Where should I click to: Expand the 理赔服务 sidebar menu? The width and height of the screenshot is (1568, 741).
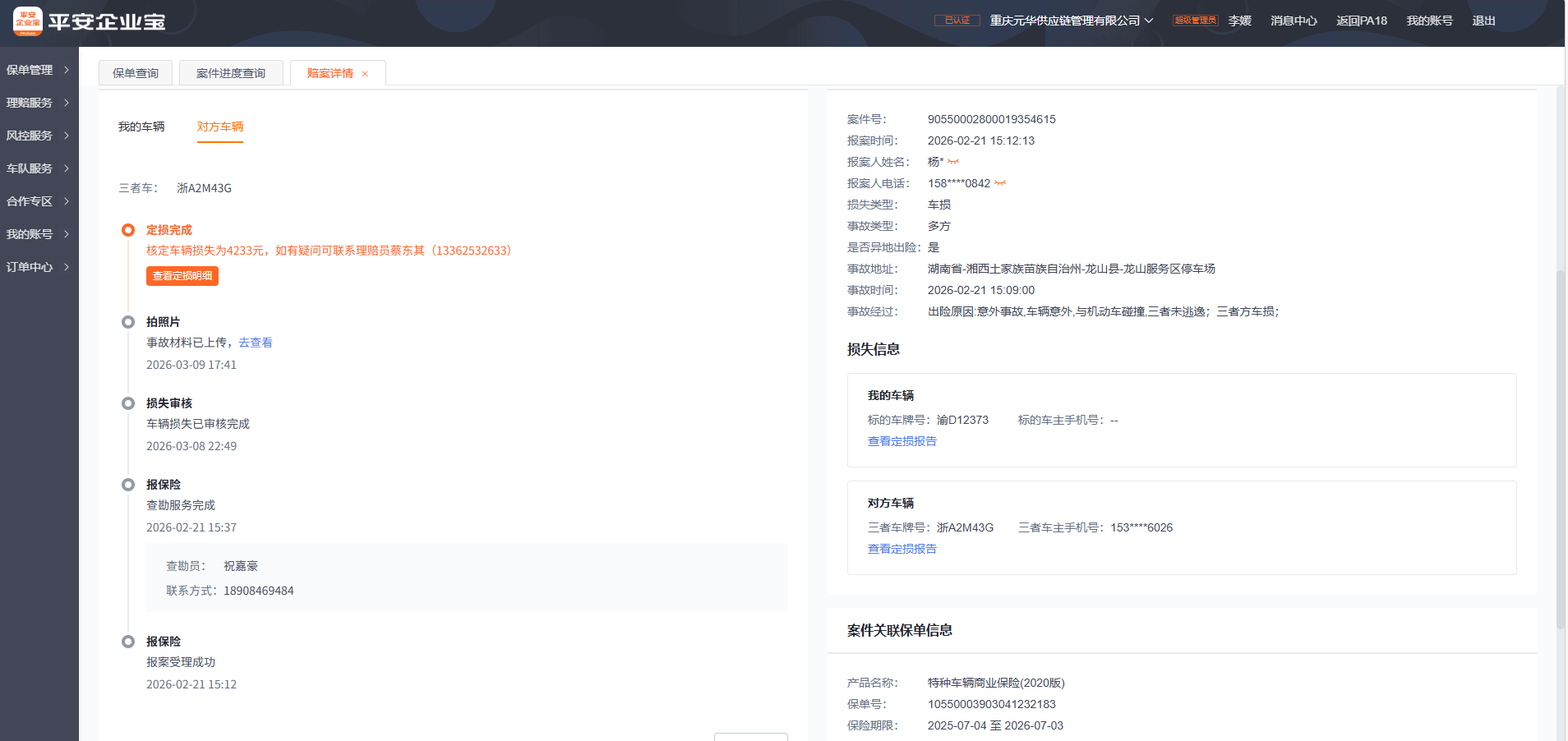click(38, 103)
